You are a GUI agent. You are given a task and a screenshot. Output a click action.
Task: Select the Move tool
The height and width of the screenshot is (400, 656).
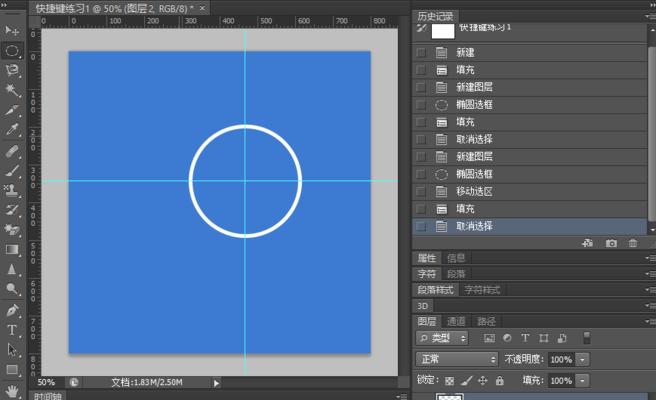click(12, 31)
